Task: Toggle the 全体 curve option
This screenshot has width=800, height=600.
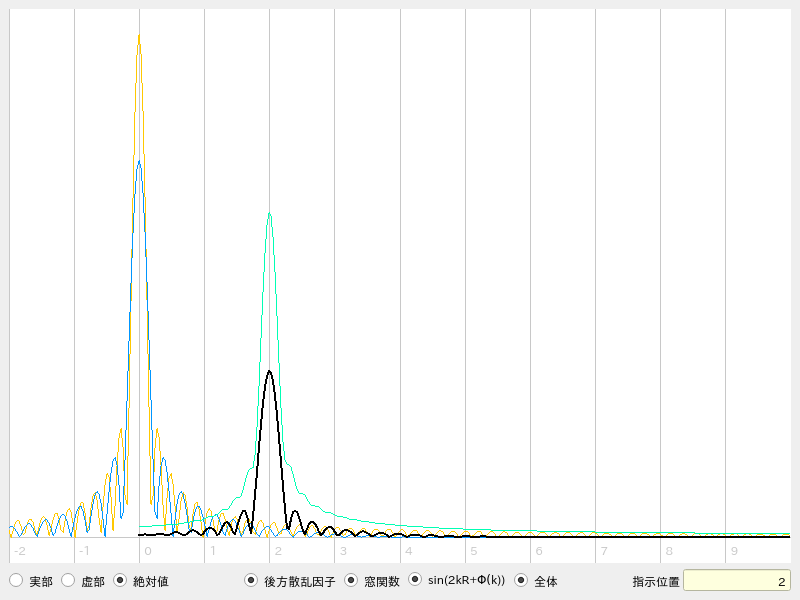Action: pyautogui.click(x=521, y=580)
